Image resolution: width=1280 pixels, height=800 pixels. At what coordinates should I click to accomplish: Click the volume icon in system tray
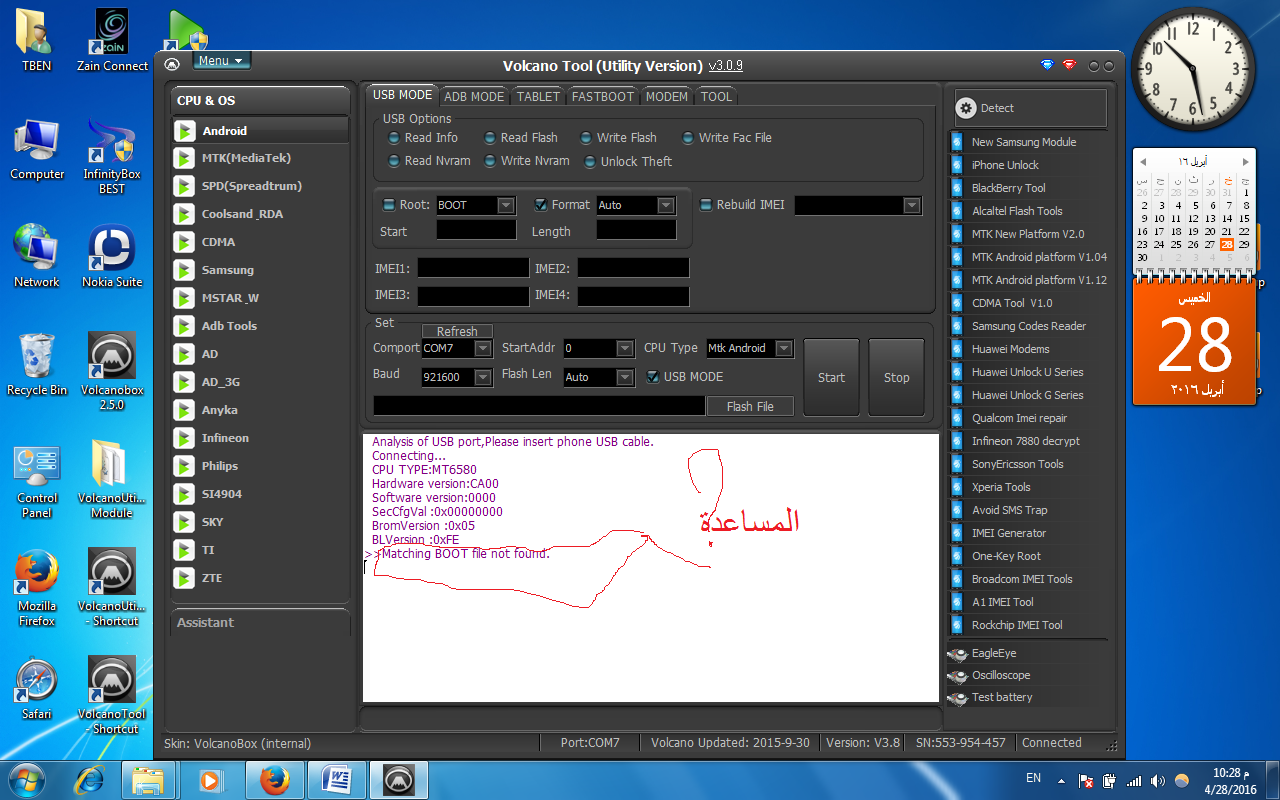tap(1158, 780)
